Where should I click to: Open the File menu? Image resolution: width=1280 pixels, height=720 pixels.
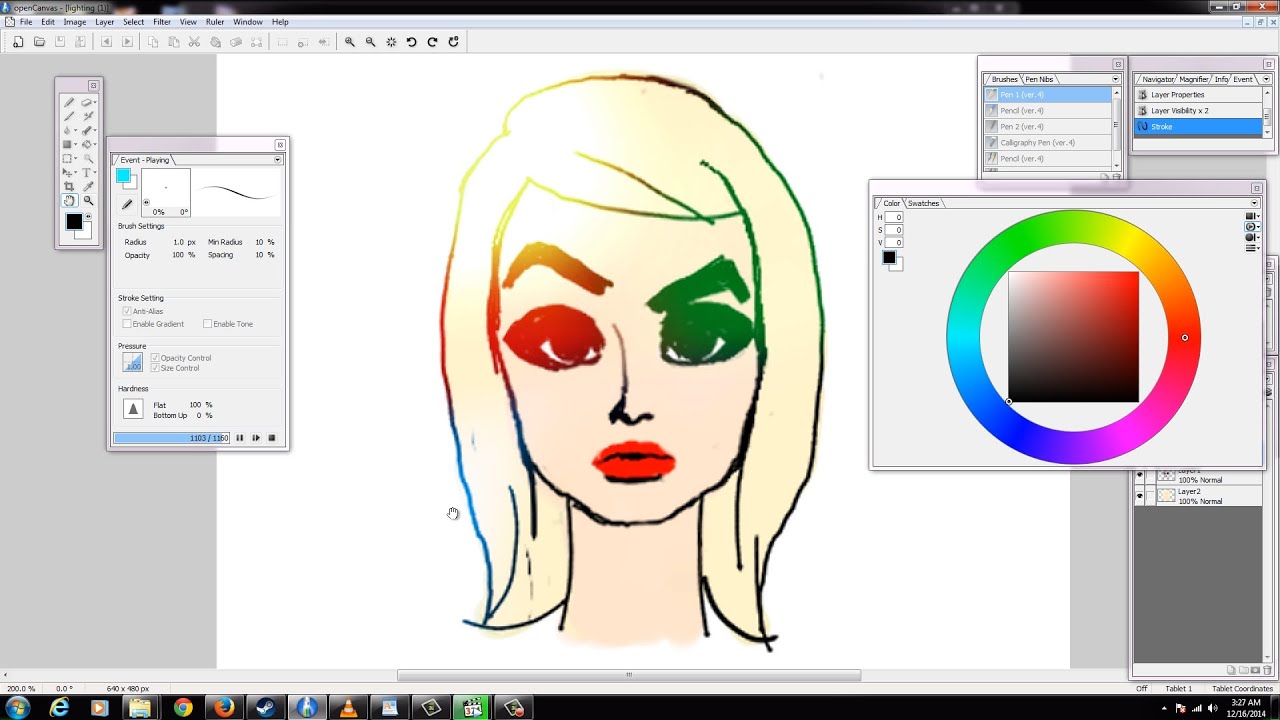pyautogui.click(x=26, y=22)
